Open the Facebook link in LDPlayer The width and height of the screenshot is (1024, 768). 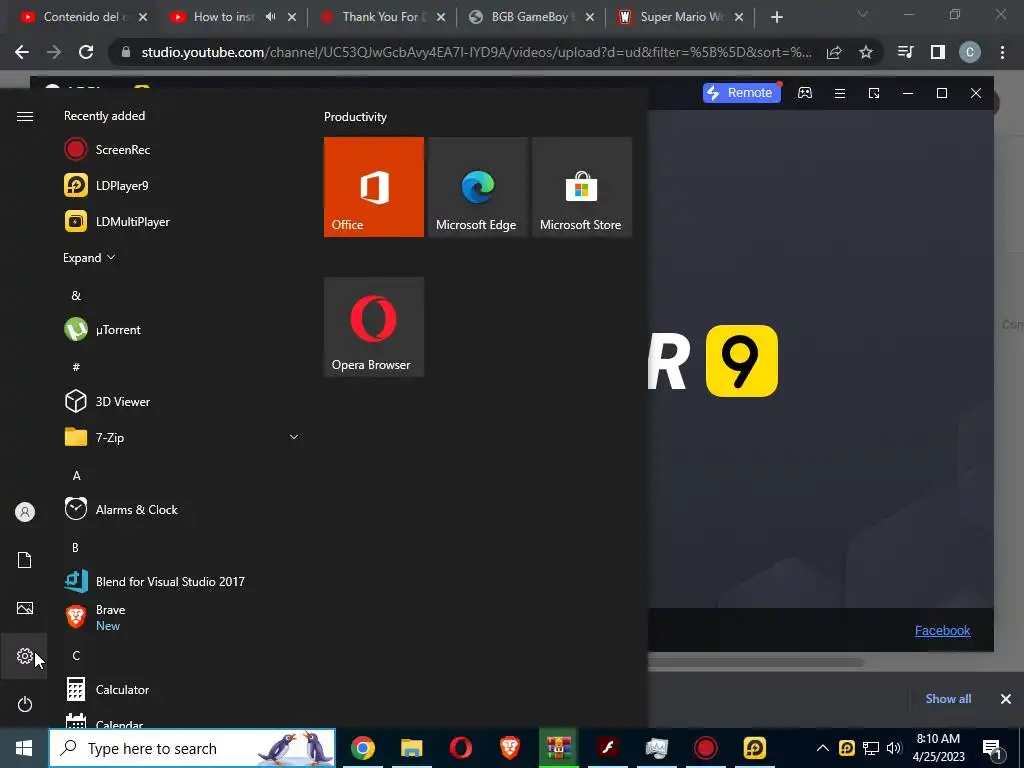tap(942, 630)
